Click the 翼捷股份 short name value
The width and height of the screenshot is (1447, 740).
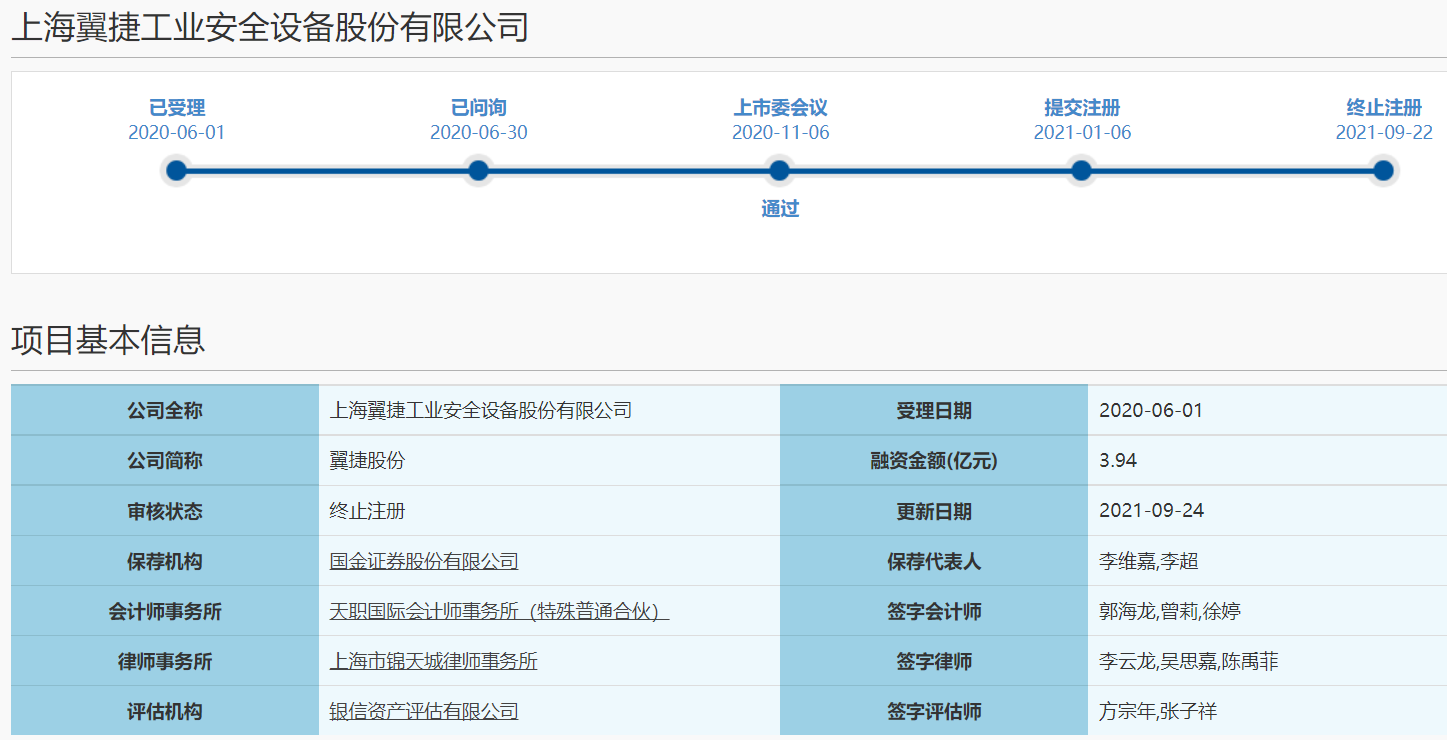click(367, 461)
